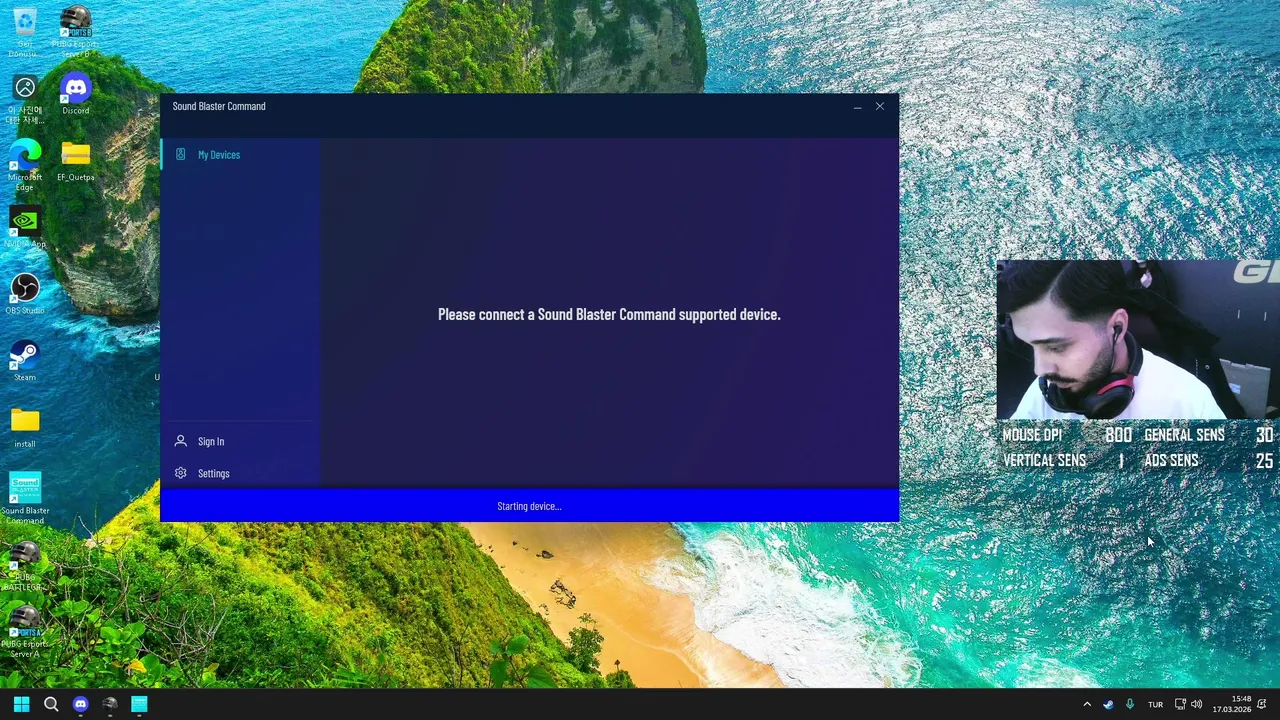Click the Sign In person icon

(181, 441)
